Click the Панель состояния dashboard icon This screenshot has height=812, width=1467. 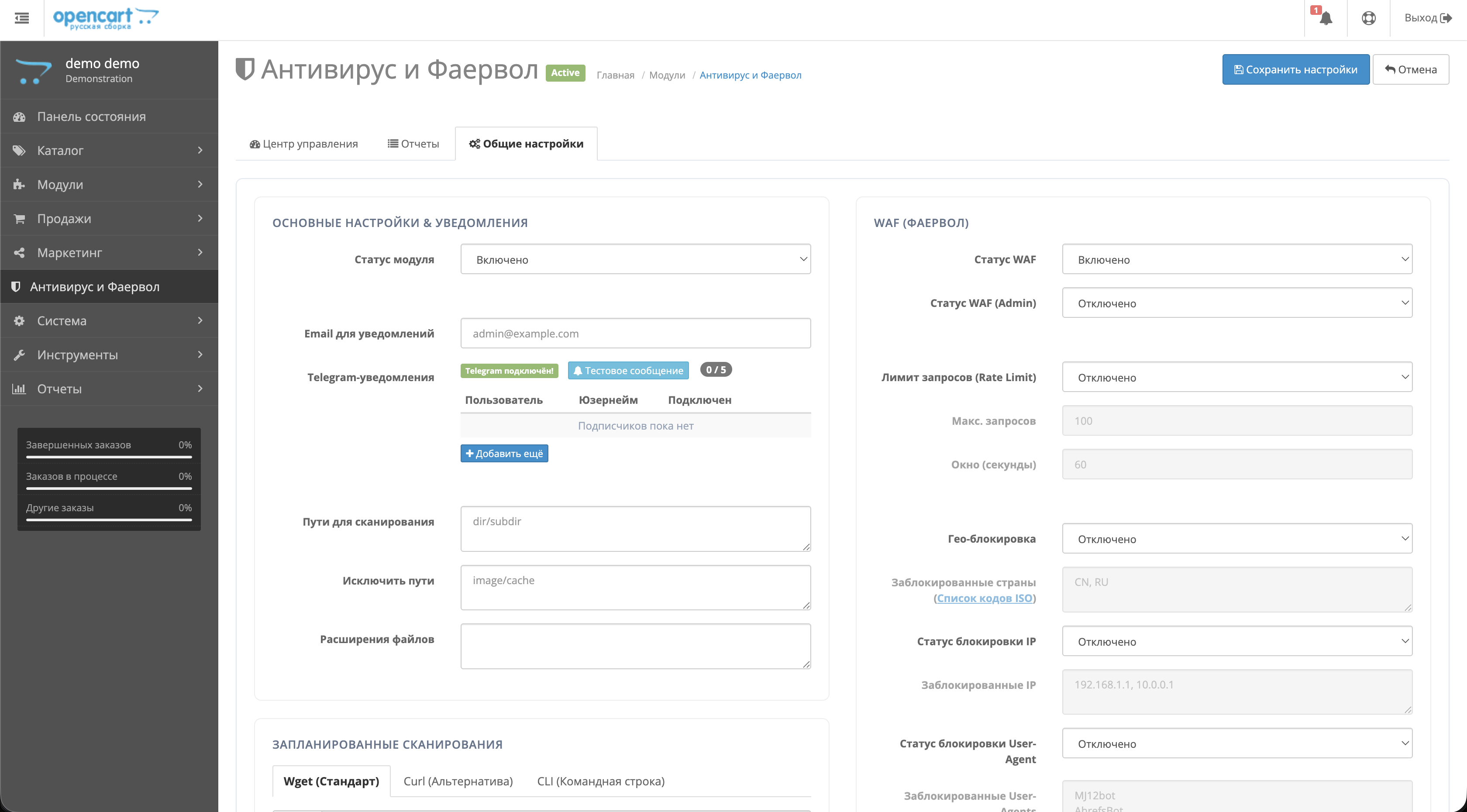[19, 117]
